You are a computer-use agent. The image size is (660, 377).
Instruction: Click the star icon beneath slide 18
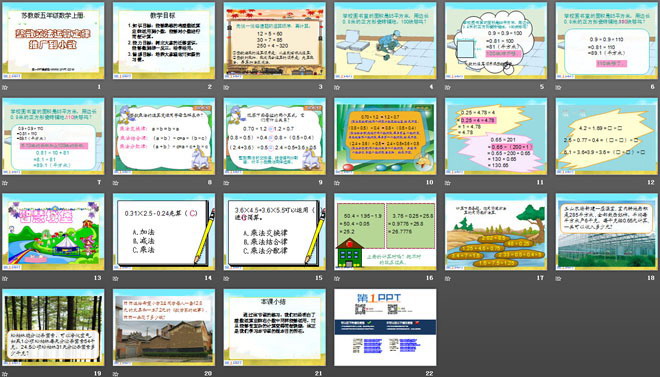(x=558, y=278)
